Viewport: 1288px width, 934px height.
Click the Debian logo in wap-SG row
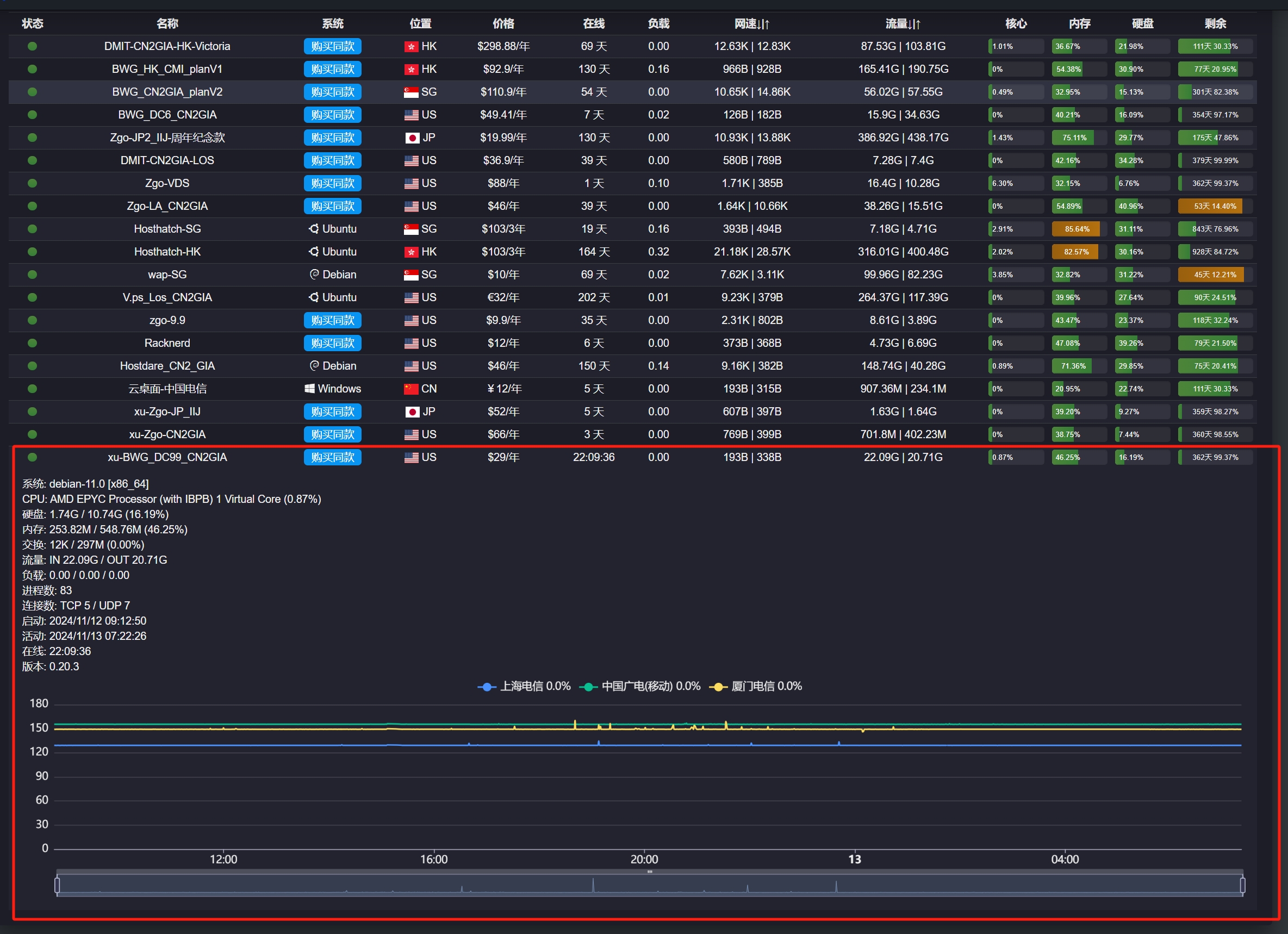(x=314, y=274)
